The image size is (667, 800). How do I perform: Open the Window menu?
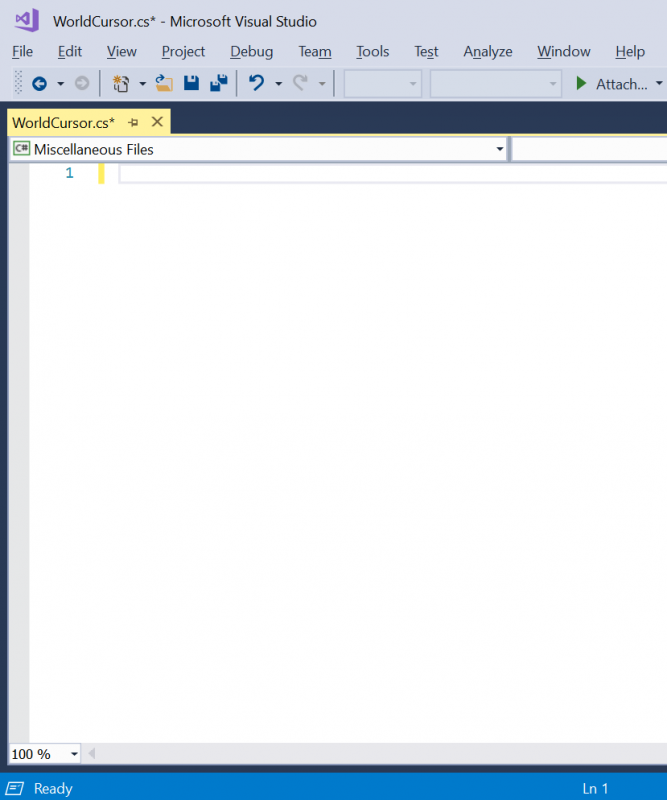[564, 52]
